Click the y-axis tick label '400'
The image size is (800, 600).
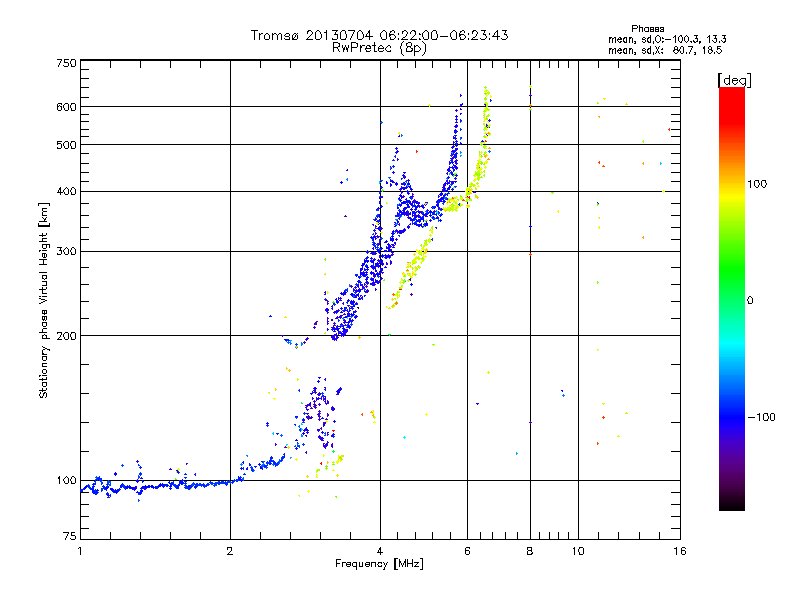66,192
